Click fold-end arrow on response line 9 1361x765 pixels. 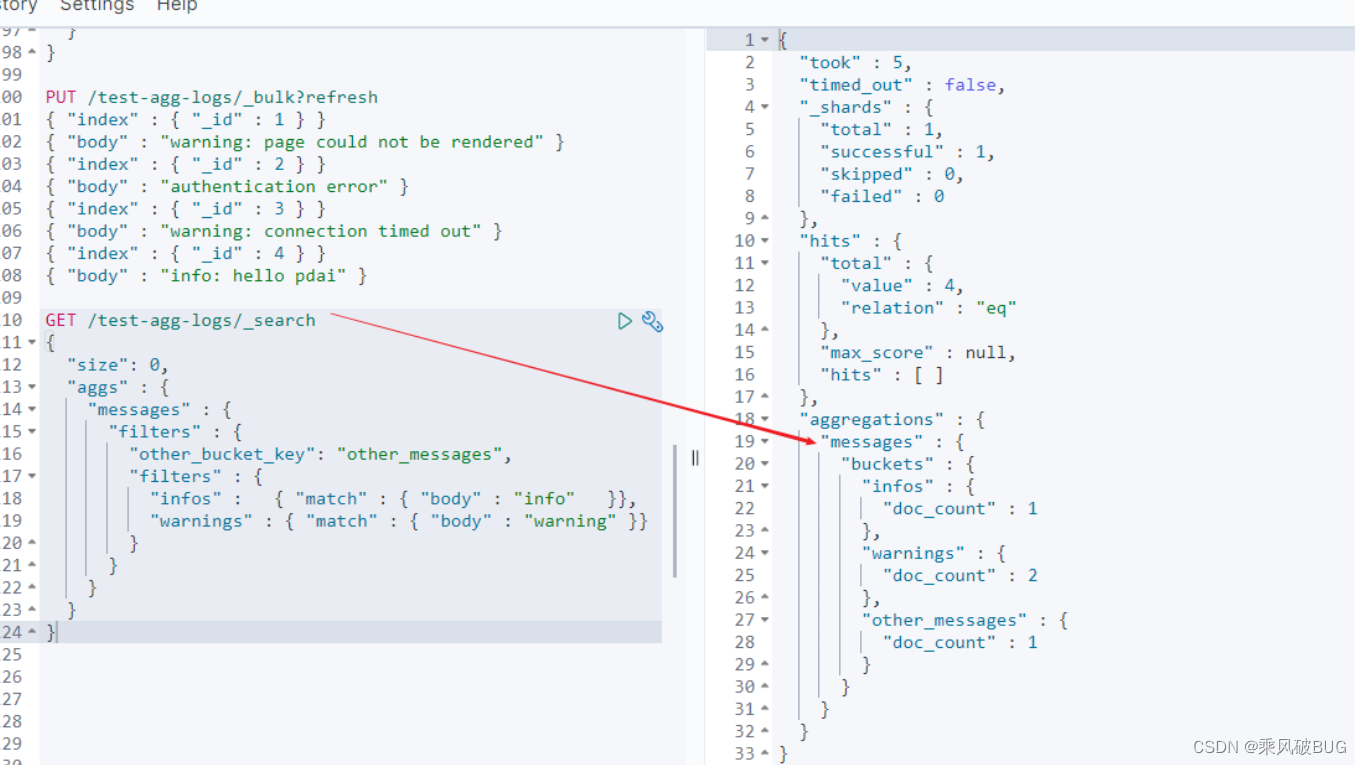pyautogui.click(x=765, y=219)
